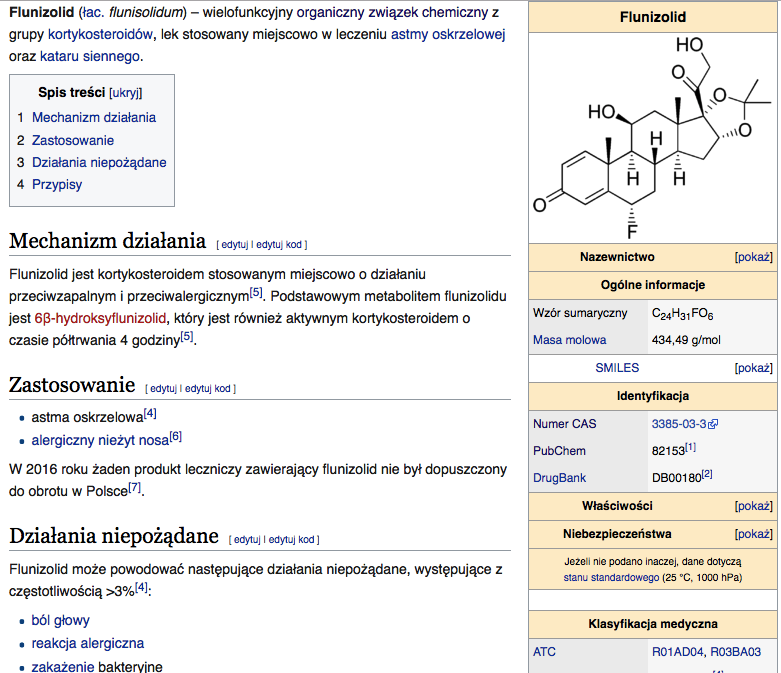
Task: Edit code of Mechanizm działania section
Action: 279,245
